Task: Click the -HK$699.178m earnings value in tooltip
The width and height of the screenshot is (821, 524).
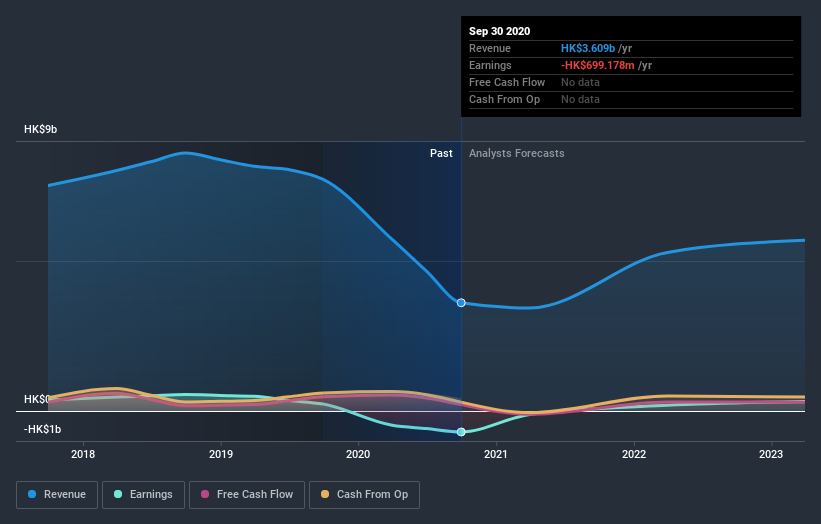Action: [597, 65]
